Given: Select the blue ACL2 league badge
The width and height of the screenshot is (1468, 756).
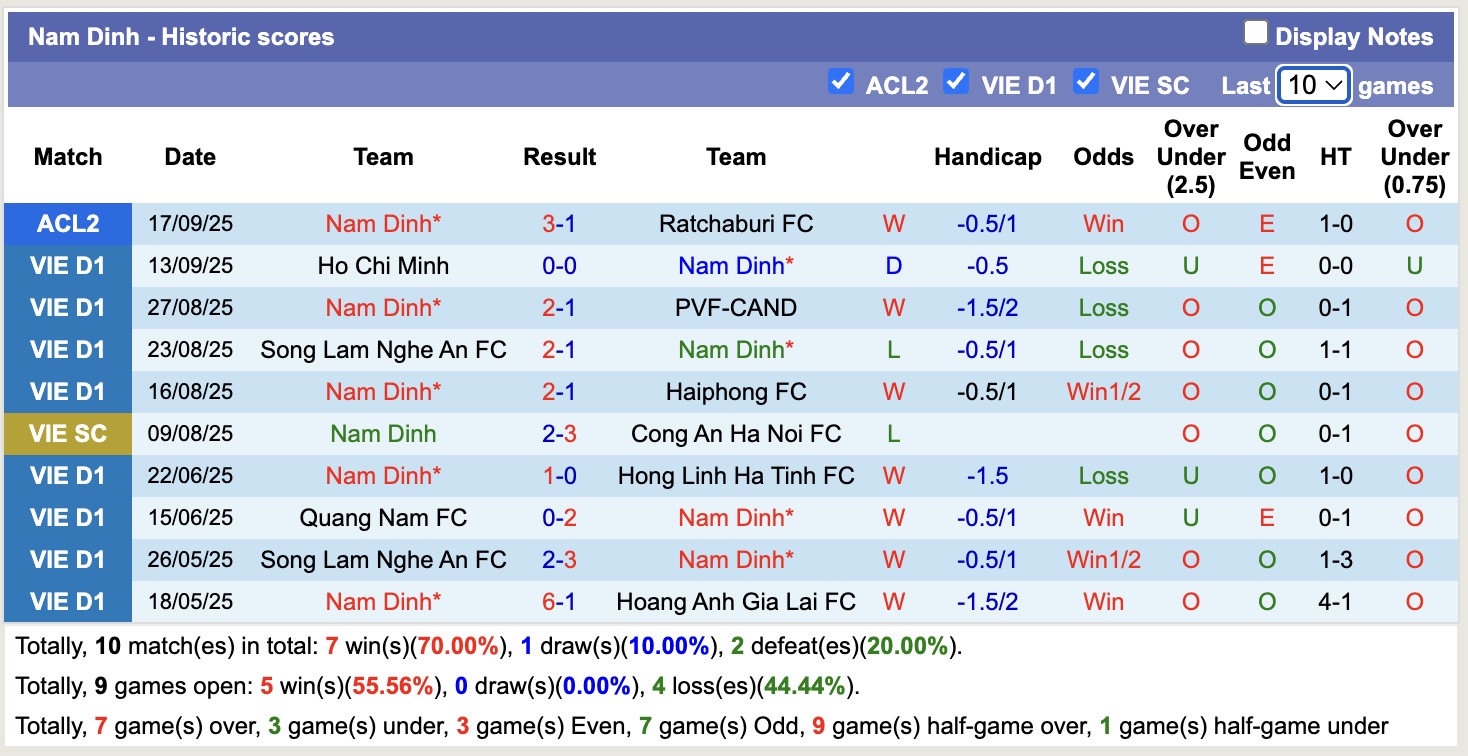Looking at the screenshot, I should pos(67,223).
